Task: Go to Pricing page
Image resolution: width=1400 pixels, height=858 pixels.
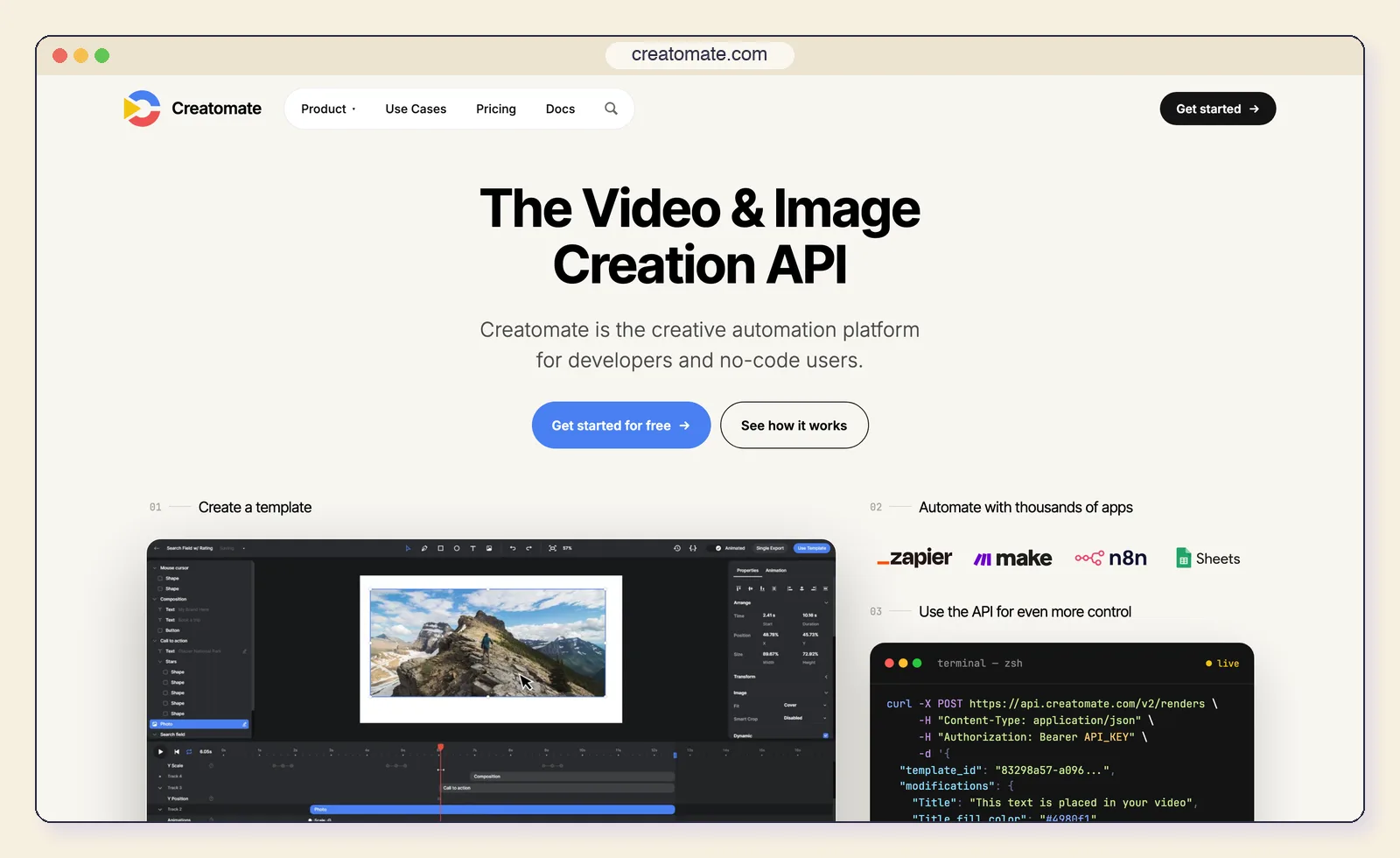Action: [x=496, y=109]
